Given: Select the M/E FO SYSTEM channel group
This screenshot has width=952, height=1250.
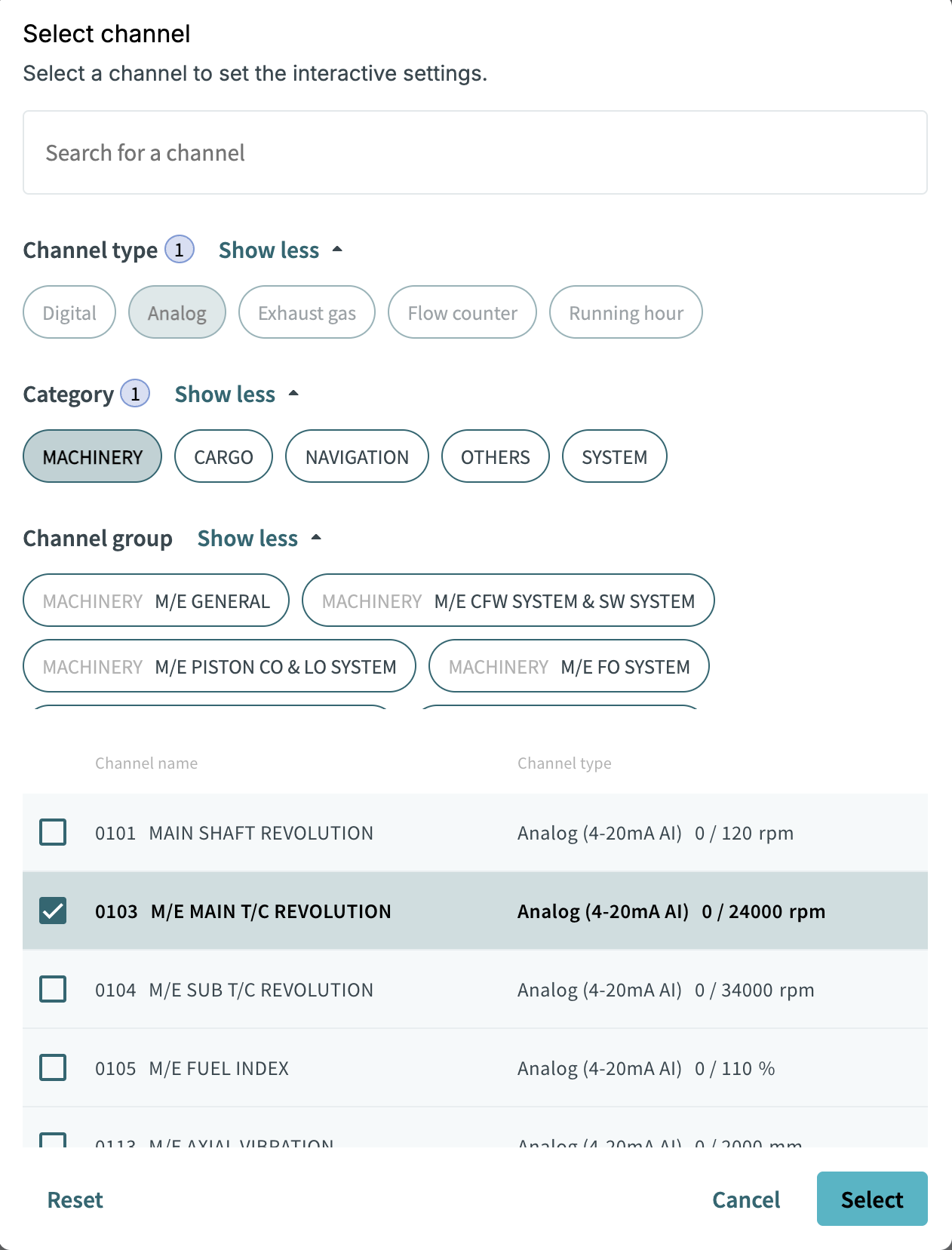Looking at the screenshot, I should coord(570,666).
